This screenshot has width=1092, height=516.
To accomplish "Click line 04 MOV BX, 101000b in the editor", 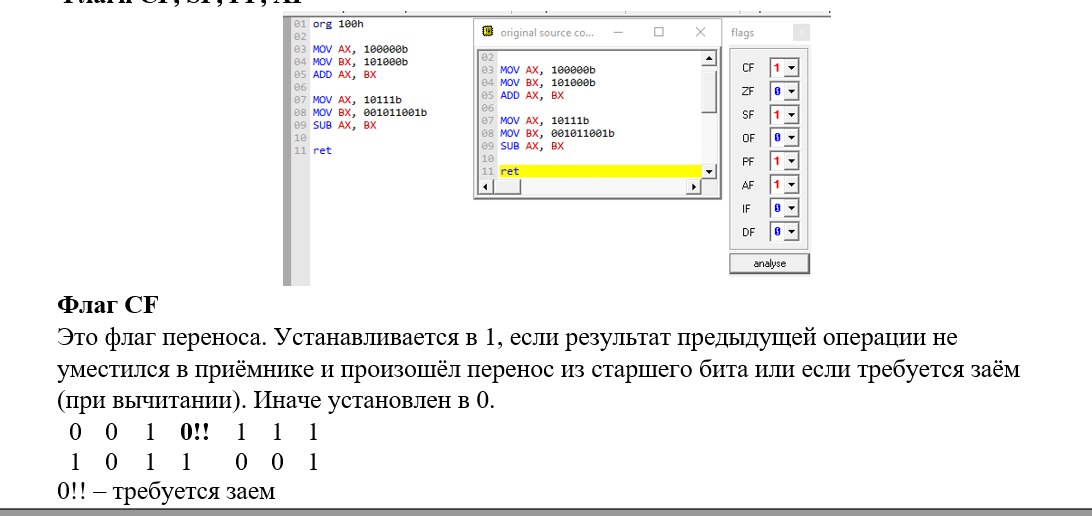I will click(360, 62).
